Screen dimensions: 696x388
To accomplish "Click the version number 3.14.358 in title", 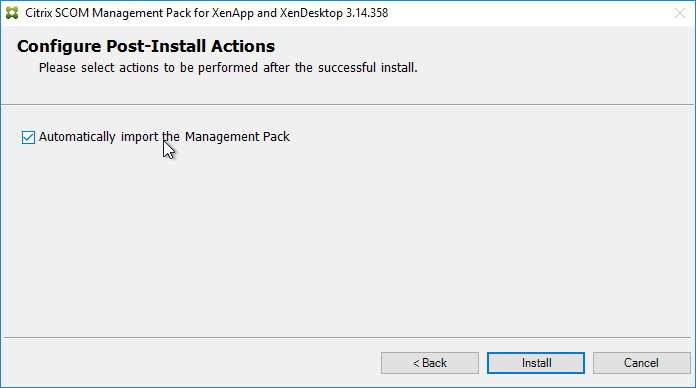I will (x=367, y=13).
